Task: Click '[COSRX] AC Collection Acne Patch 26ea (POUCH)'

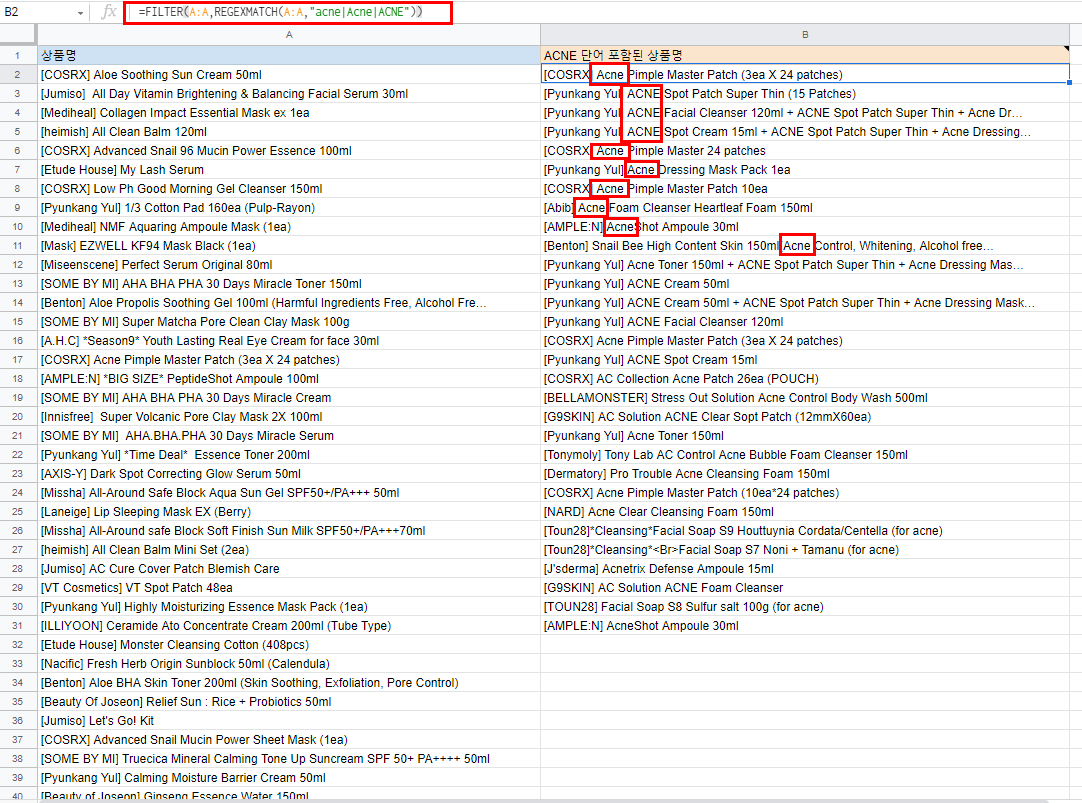Action: click(x=805, y=379)
